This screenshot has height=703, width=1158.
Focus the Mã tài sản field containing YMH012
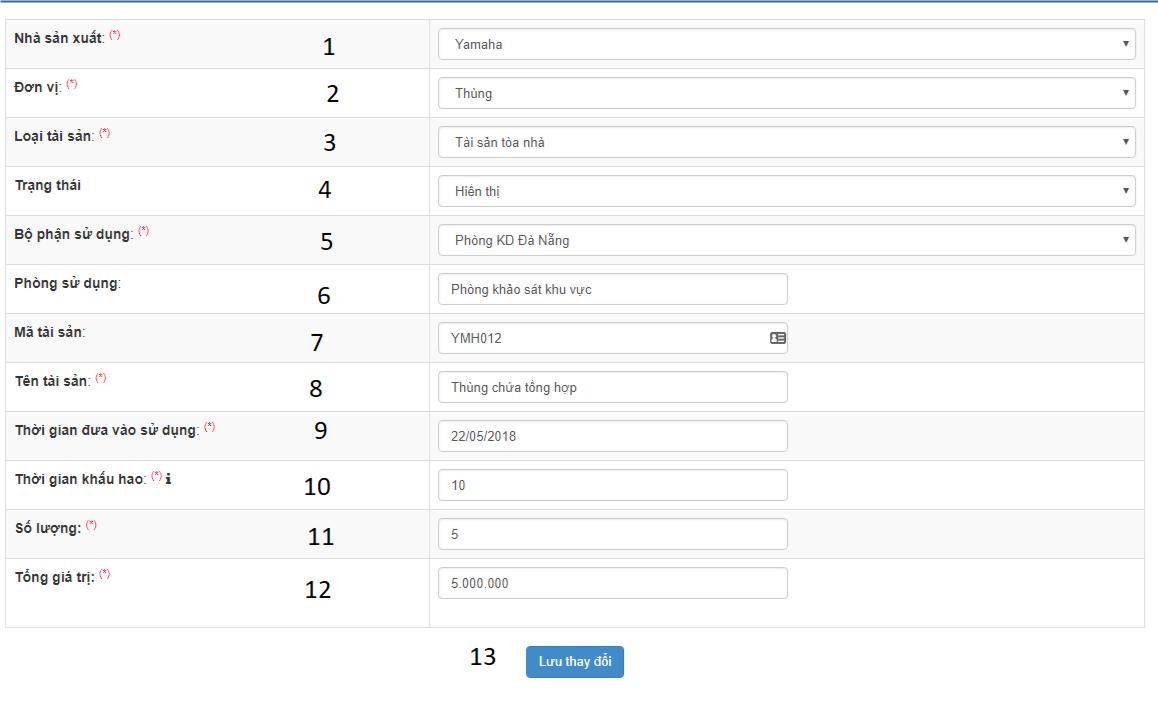pos(600,338)
